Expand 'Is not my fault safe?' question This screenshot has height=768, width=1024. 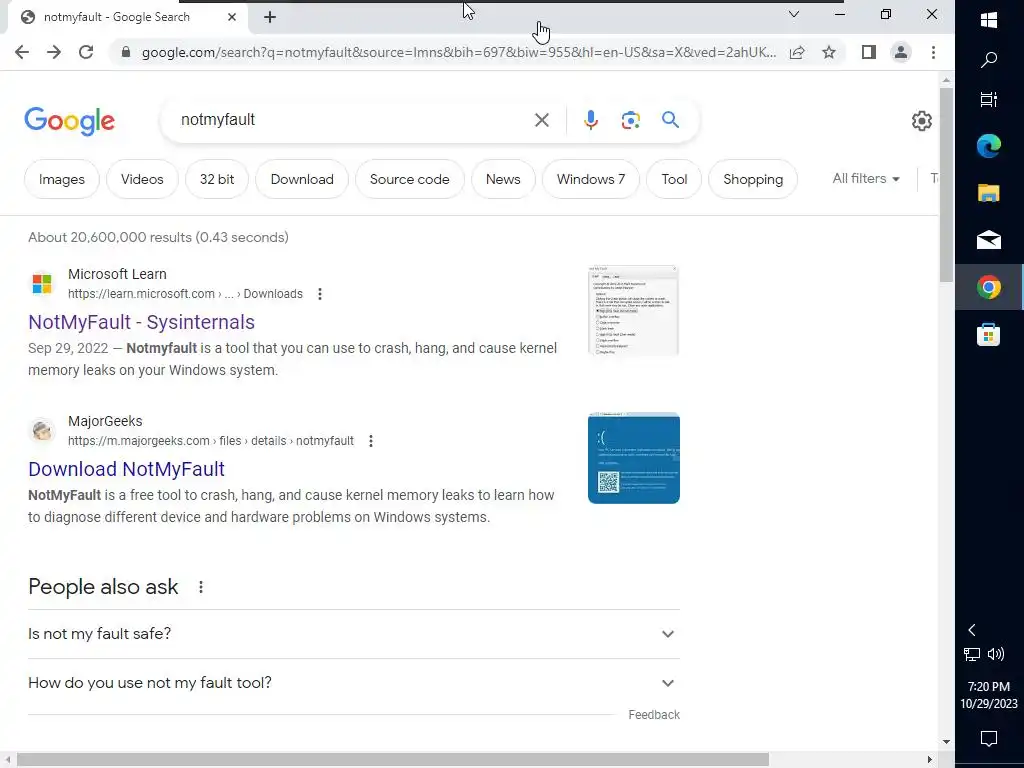point(354,634)
